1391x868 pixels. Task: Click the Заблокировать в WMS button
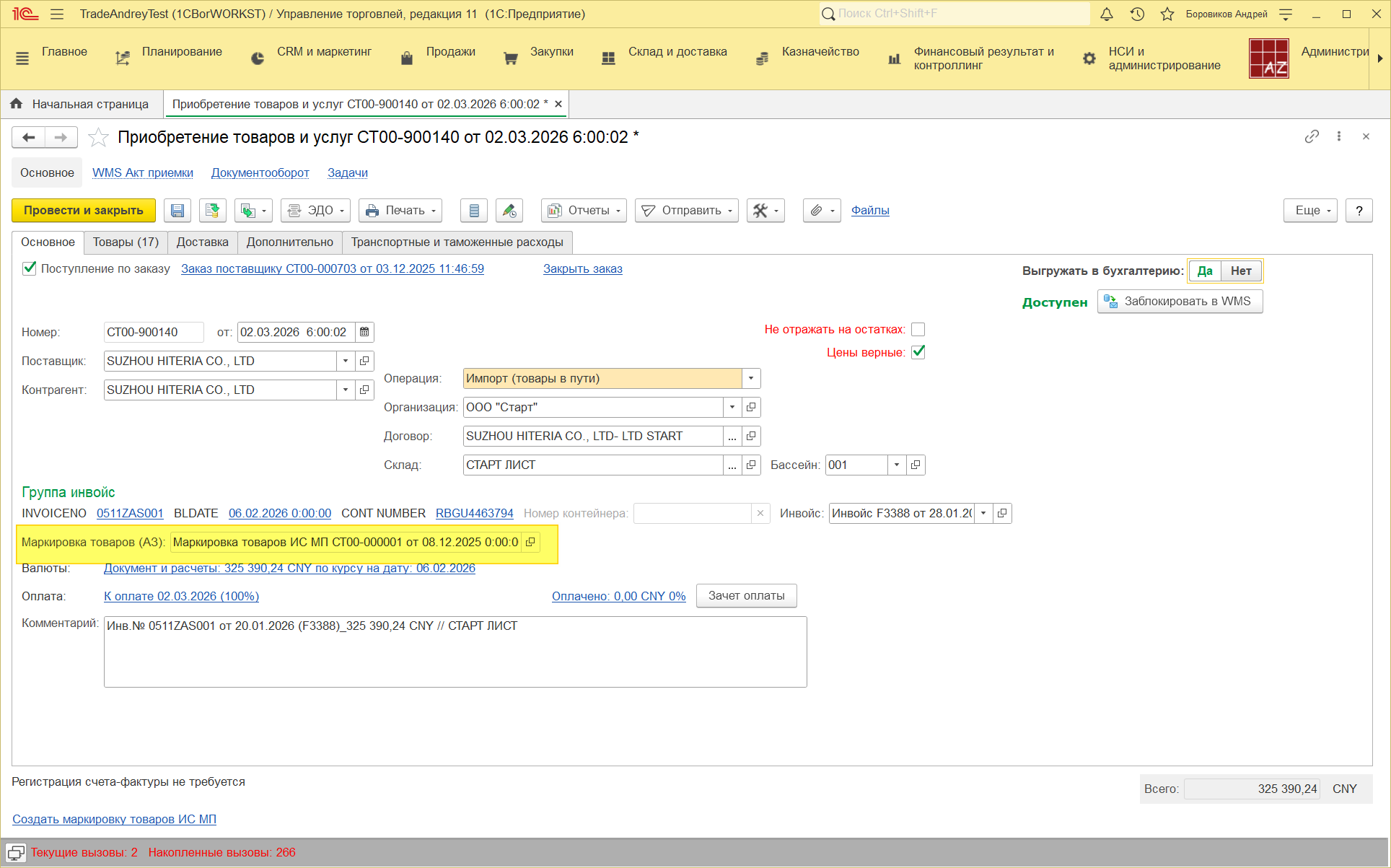click(1180, 301)
